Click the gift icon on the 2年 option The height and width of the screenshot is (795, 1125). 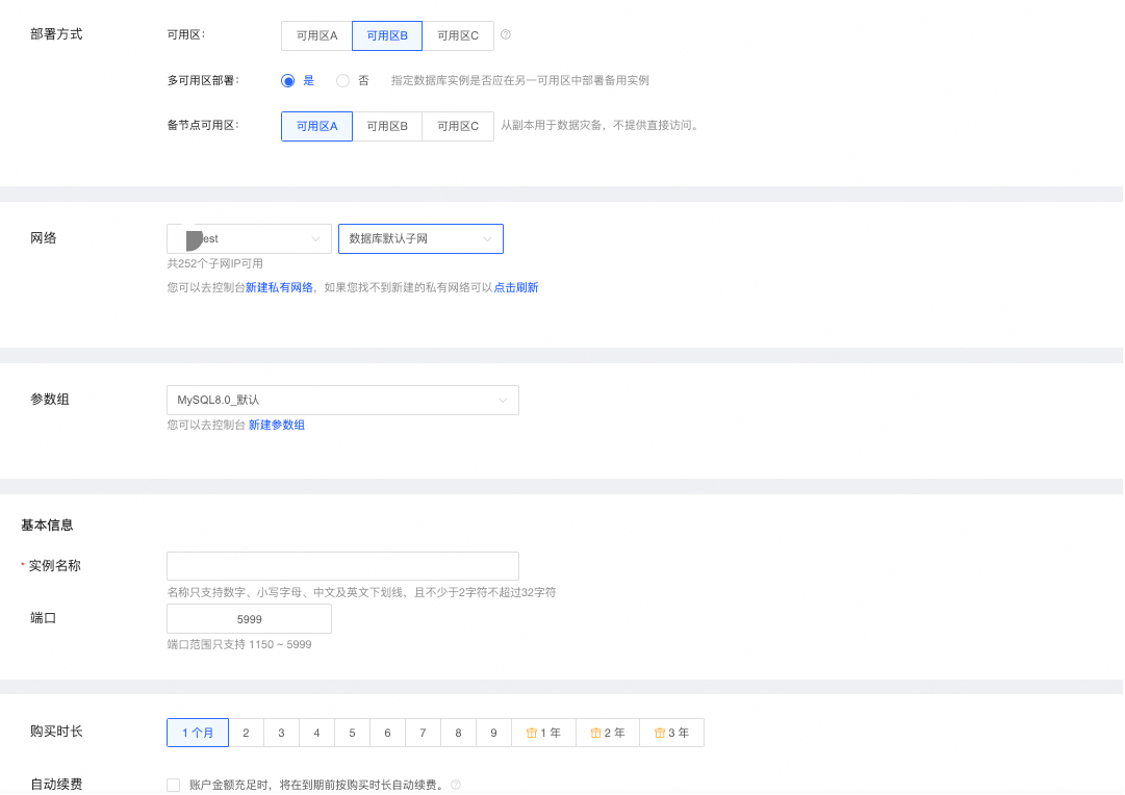pyautogui.click(x=594, y=732)
